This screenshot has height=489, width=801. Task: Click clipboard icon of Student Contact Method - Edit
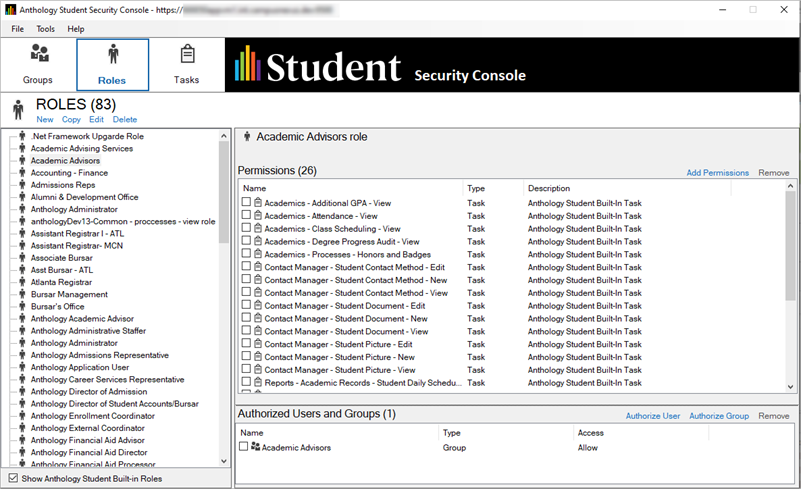coord(258,267)
